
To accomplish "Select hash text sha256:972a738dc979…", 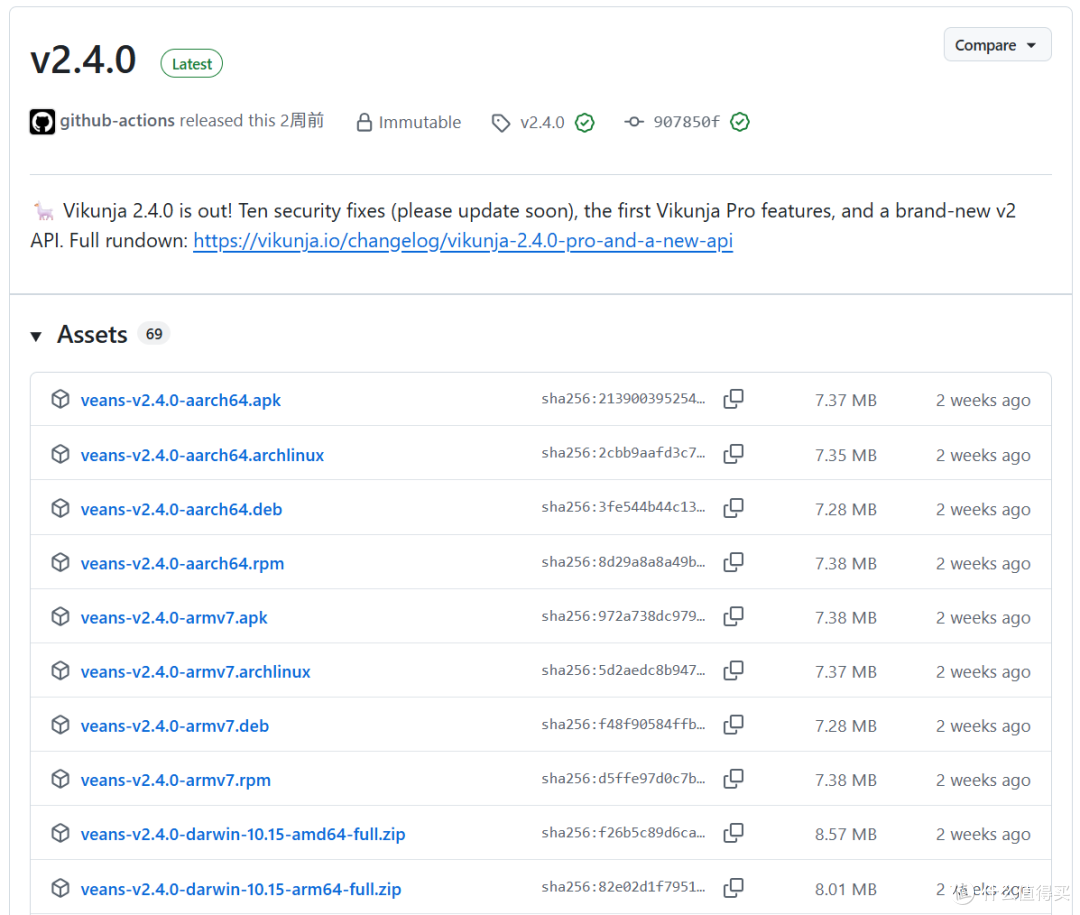I will 623,616.
